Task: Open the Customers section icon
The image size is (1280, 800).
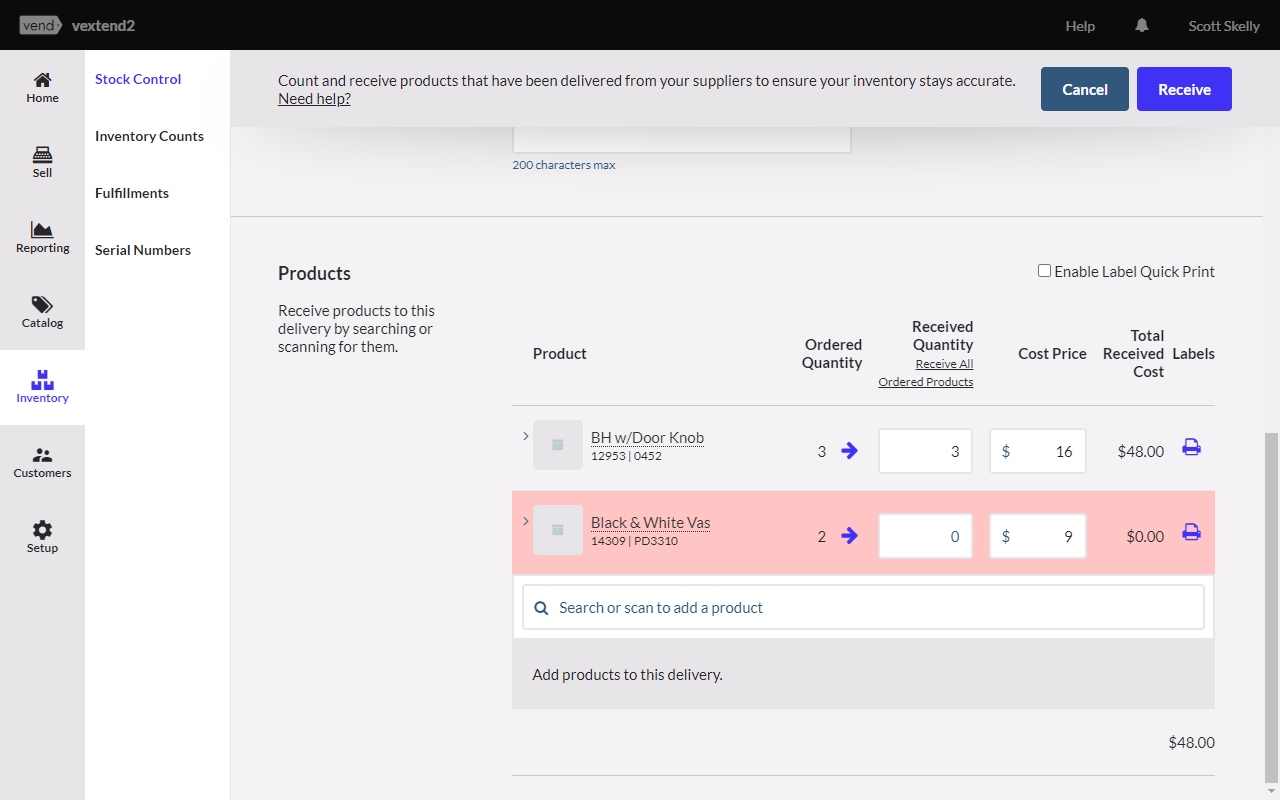Action: pos(42,462)
